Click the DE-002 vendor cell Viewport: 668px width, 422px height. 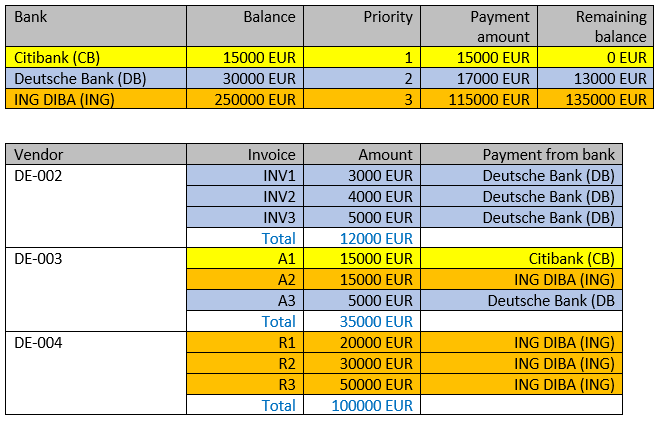click(37, 175)
